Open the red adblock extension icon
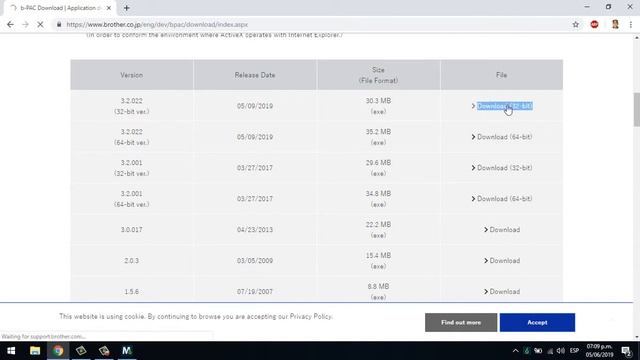This screenshot has width=640, height=360. (594, 24)
